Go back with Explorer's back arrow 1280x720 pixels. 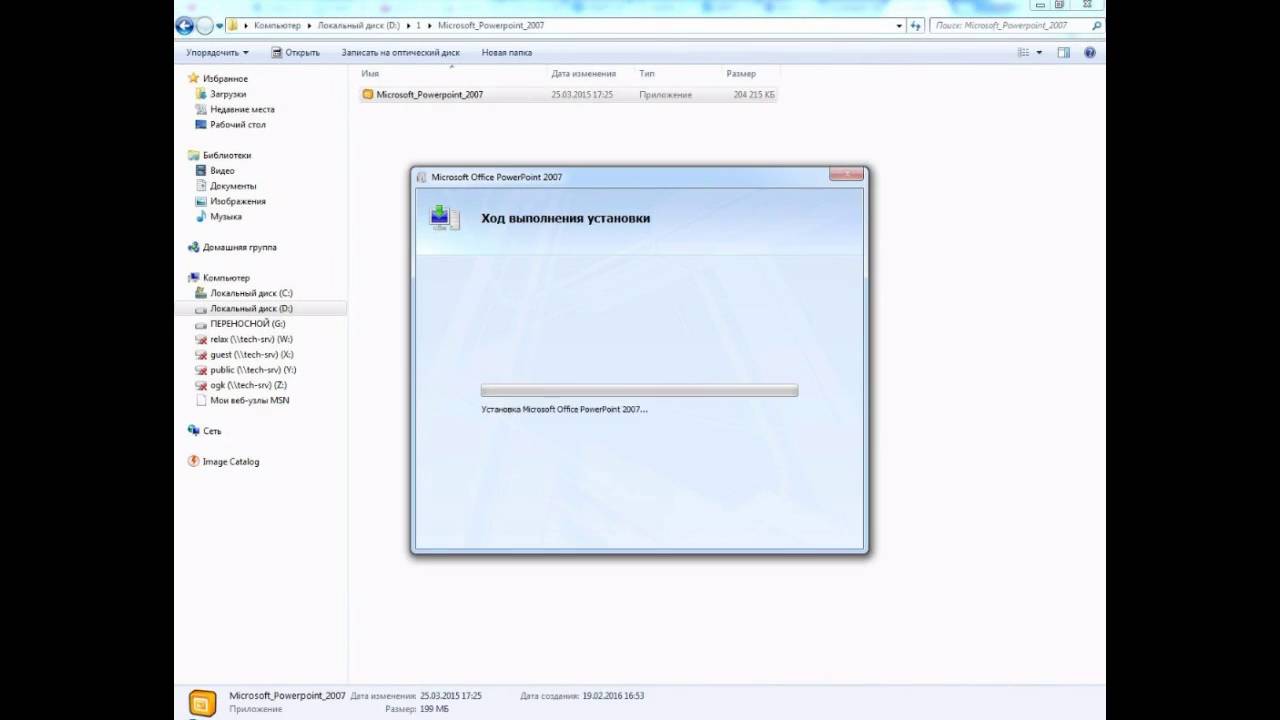tap(185, 26)
